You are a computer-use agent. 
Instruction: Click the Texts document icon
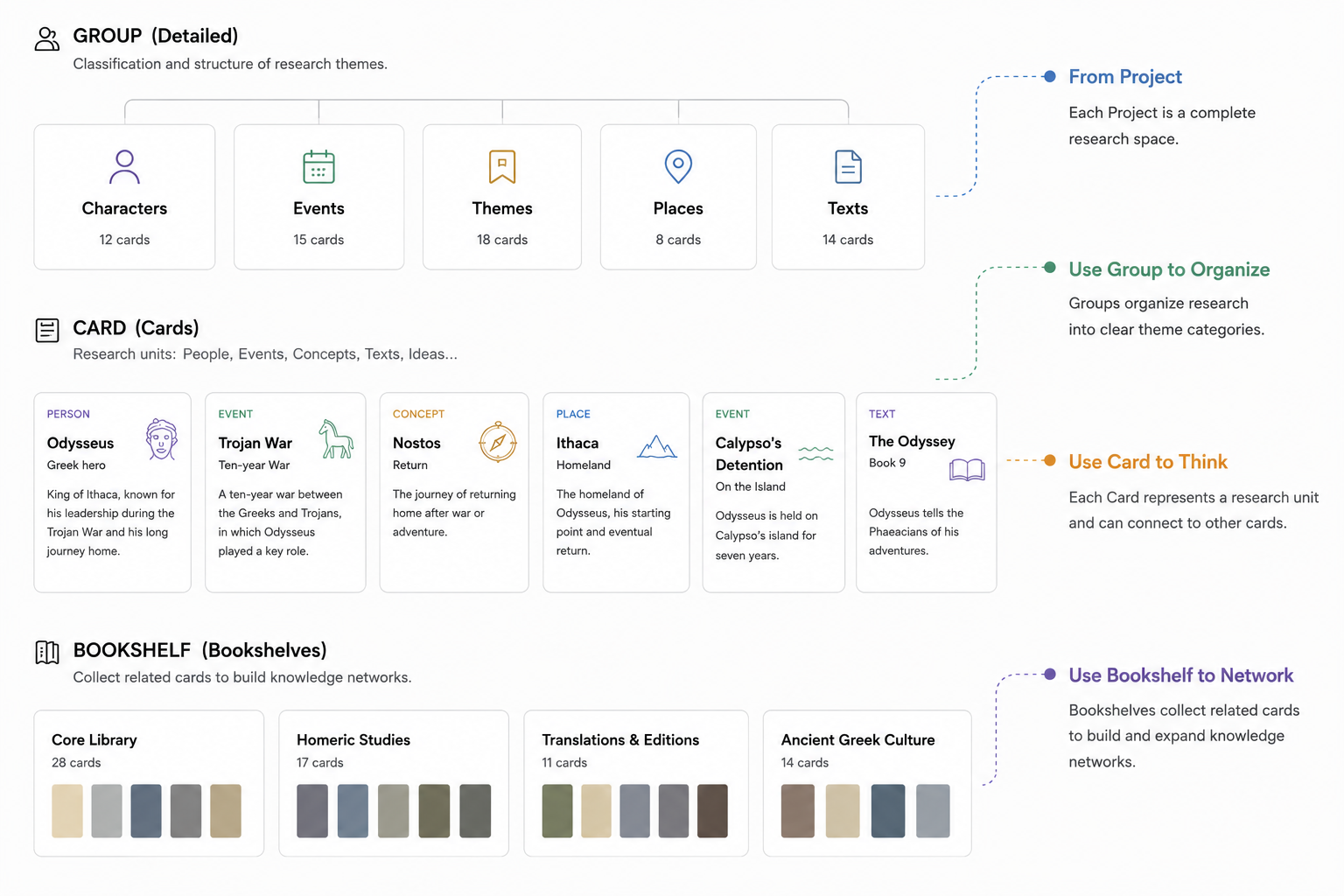pyautogui.click(x=848, y=166)
